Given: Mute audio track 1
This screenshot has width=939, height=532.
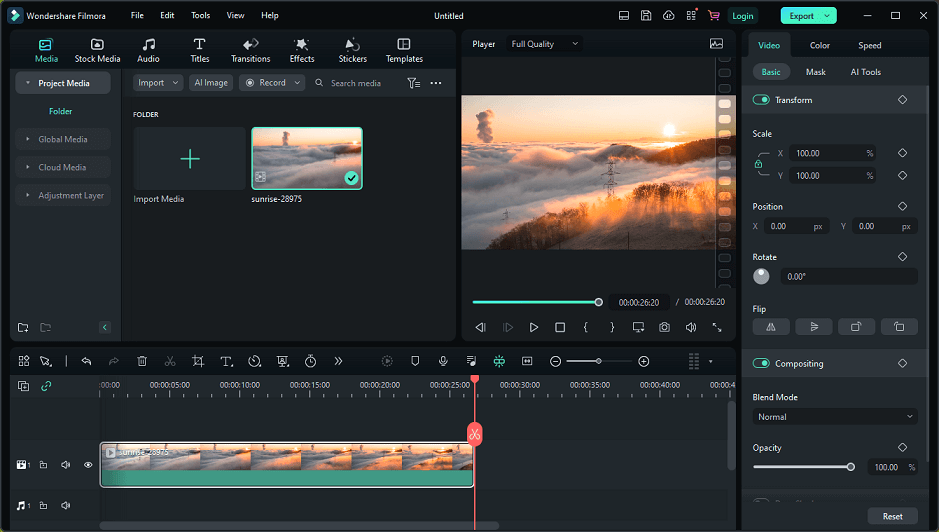Looking at the screenshot, I should coord(66,506).
